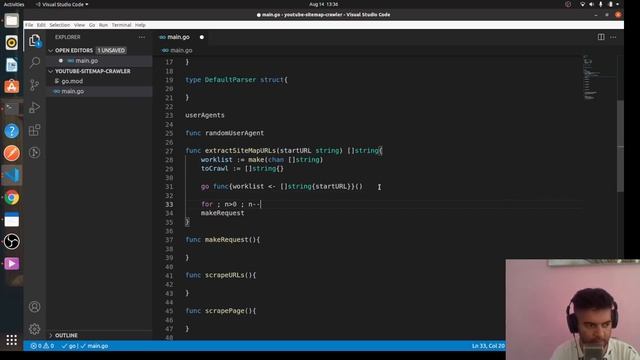The image size is (640, 360).
Task: Open the Run menu
Action: tap(103, 25)
